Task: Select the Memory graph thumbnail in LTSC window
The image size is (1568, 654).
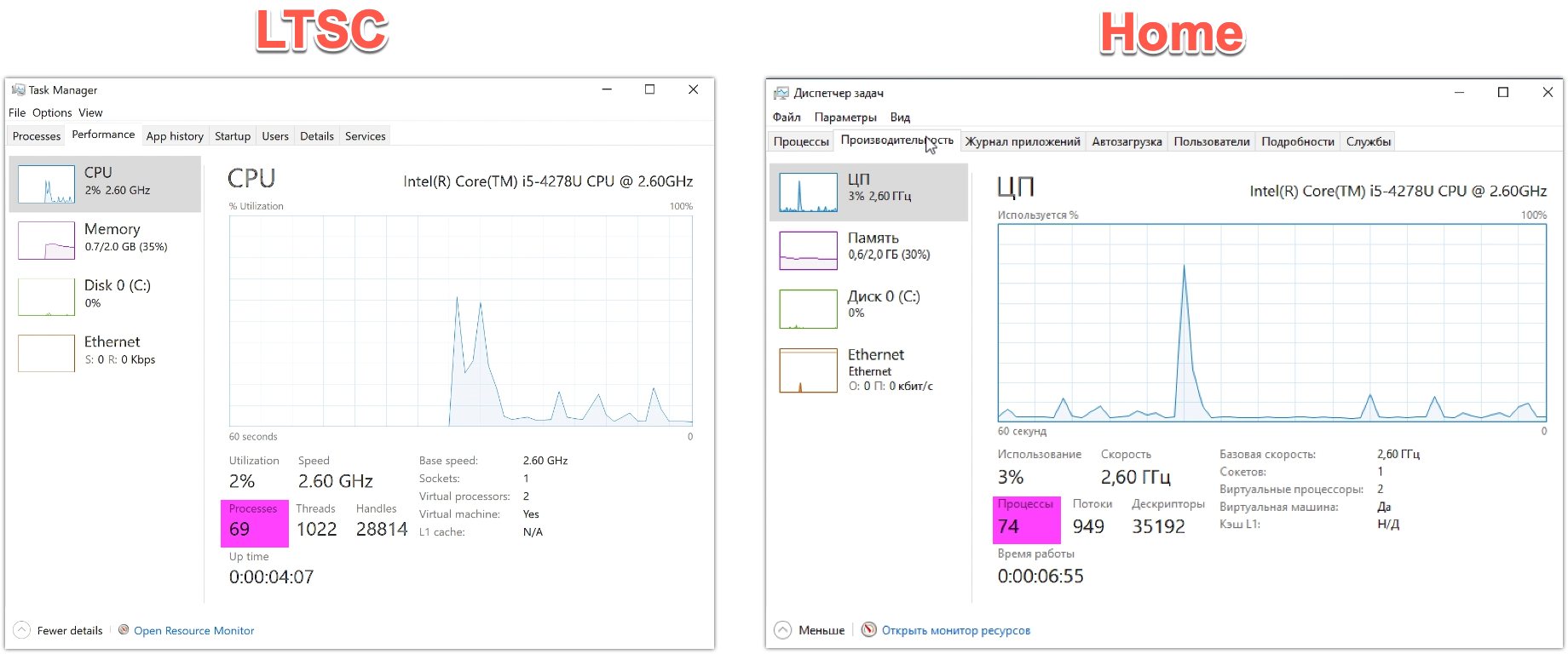Action: 46,240
